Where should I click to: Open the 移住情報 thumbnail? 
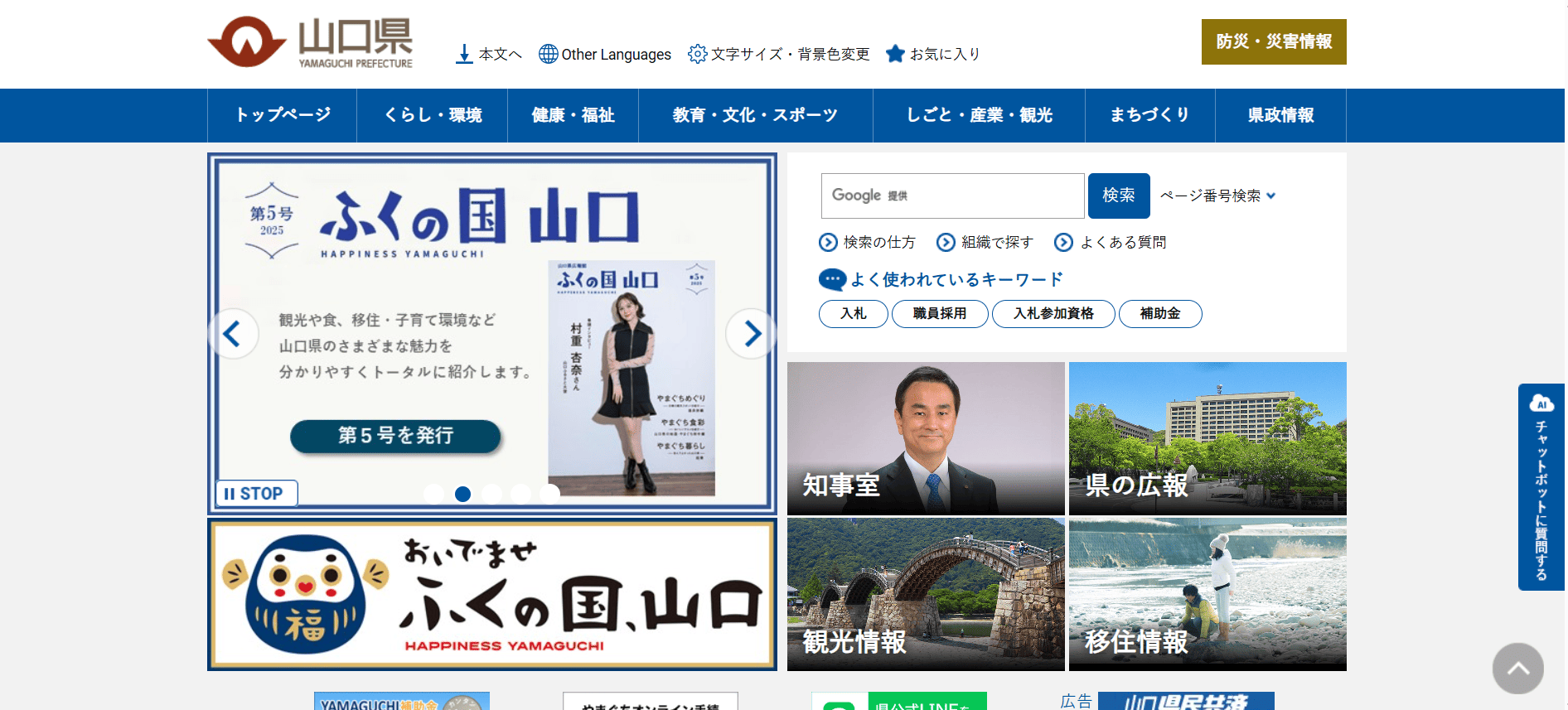click(1207, 595)
